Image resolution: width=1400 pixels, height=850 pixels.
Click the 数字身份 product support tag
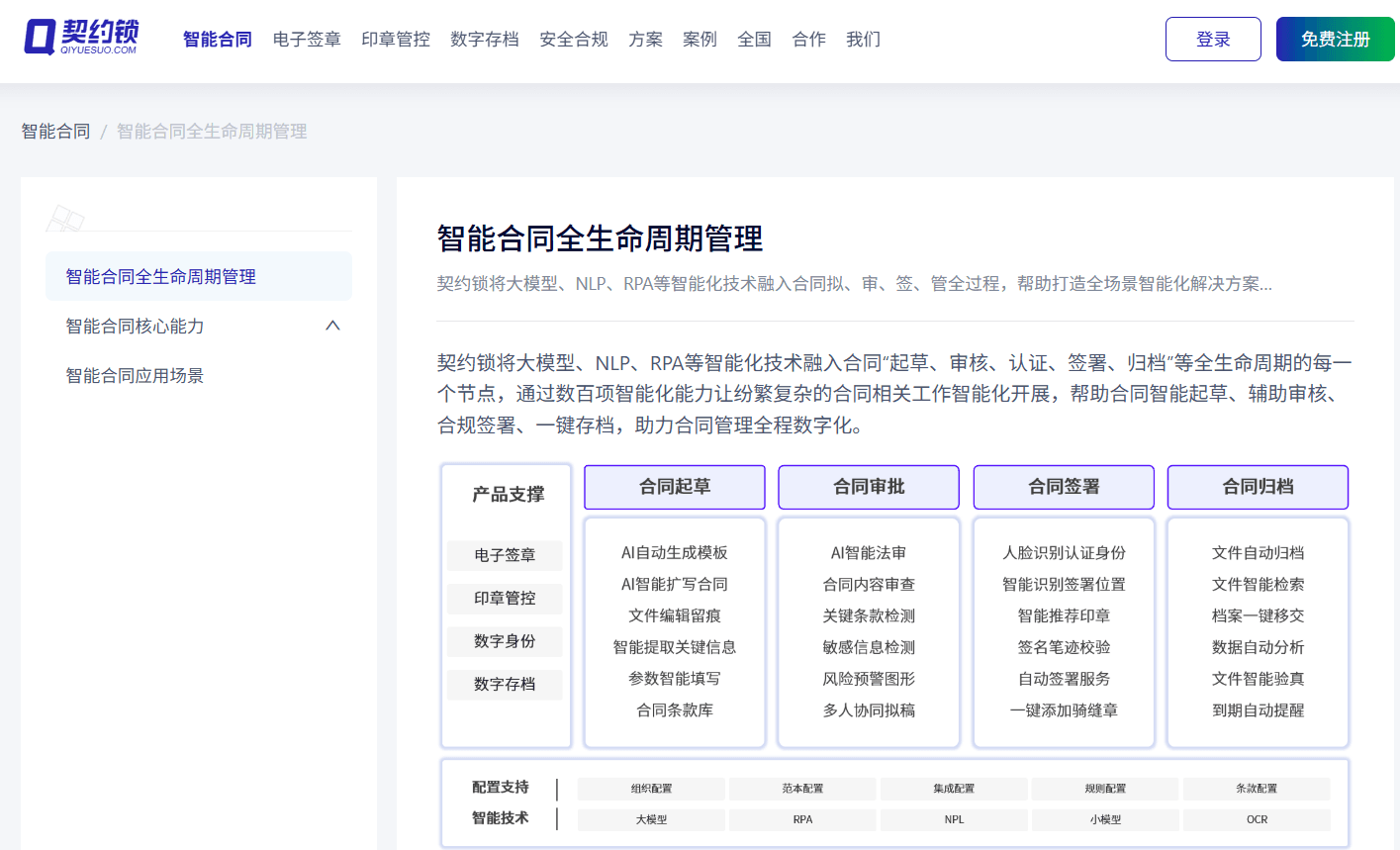tap(505, 641)
